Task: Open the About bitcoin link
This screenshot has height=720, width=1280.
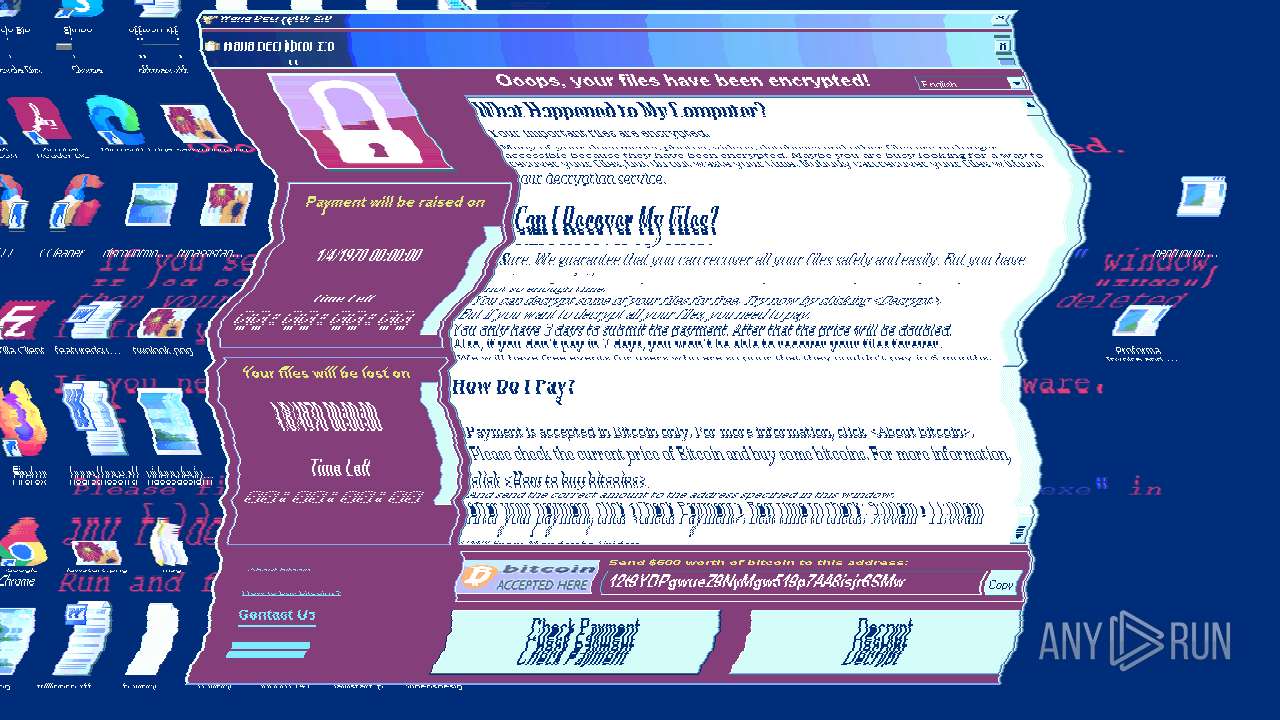Action: [x=279, y=569]
